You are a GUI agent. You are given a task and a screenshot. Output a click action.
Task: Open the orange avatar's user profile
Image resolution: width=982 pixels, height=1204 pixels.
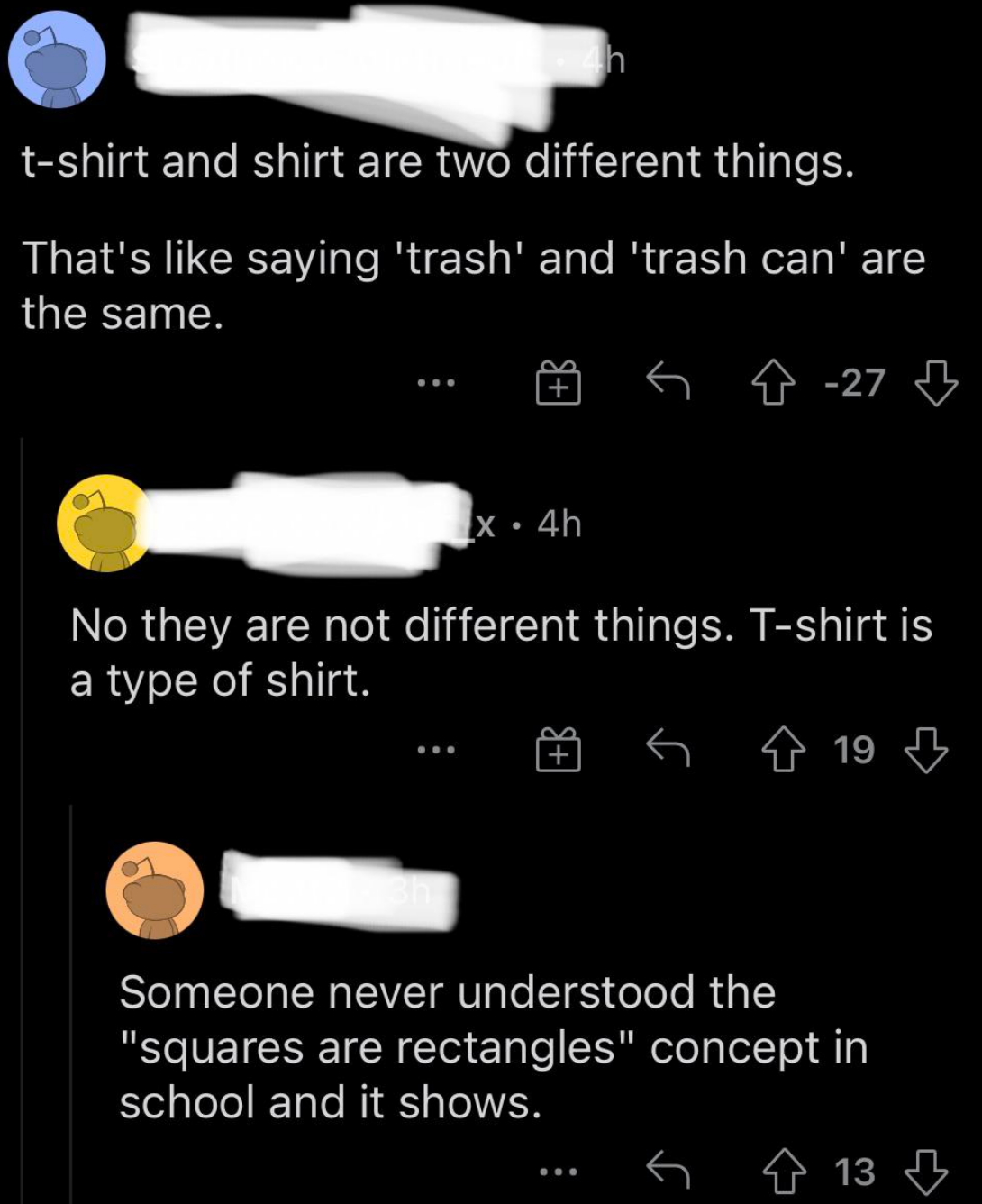(x=154, y=890)
